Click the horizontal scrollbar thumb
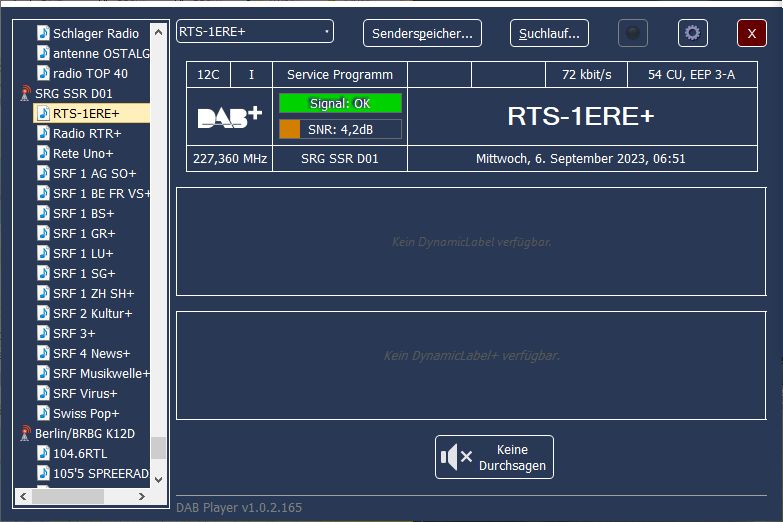Image resolution: width=783 pixels, height=522 pixels. tap(68, 496)
